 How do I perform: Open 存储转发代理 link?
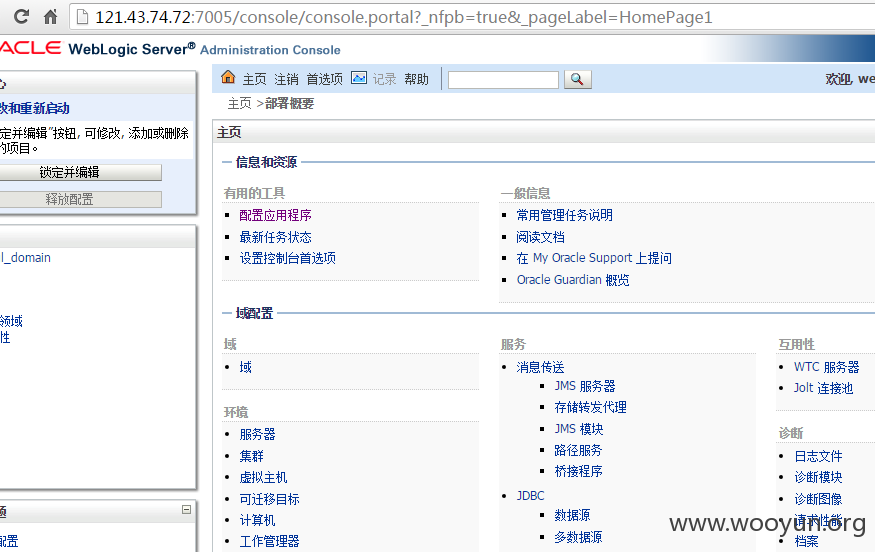coord(590,407)
